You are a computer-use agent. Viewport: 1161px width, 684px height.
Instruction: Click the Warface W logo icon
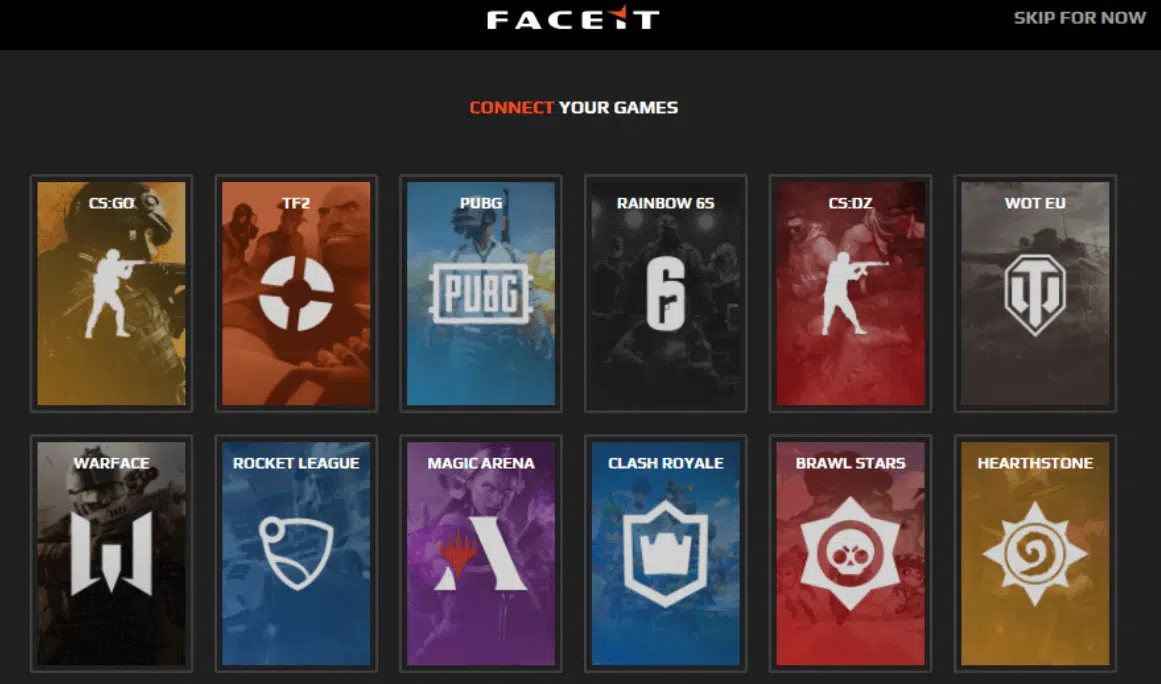[x=111, y=553]
